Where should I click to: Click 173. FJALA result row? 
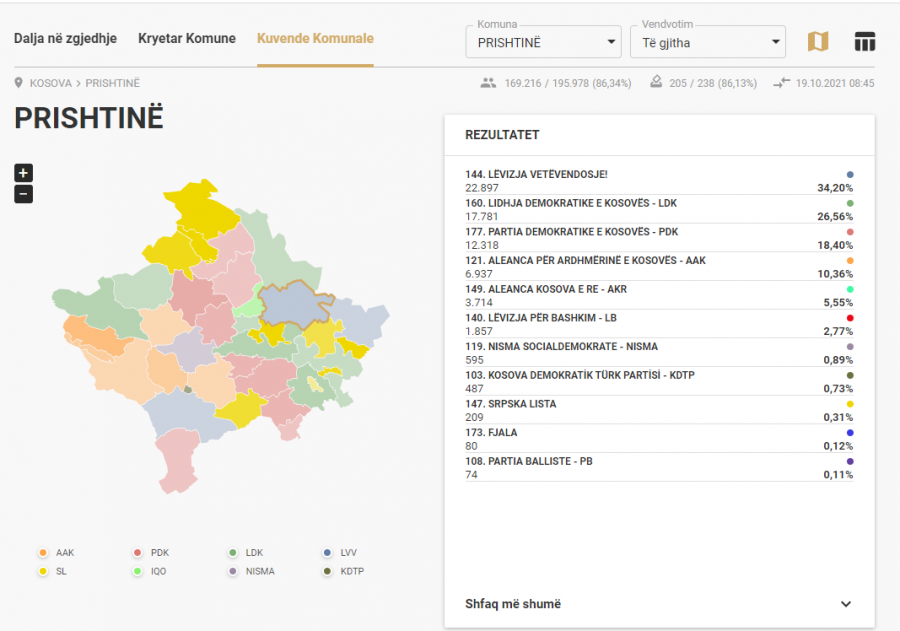click(659, 439)
